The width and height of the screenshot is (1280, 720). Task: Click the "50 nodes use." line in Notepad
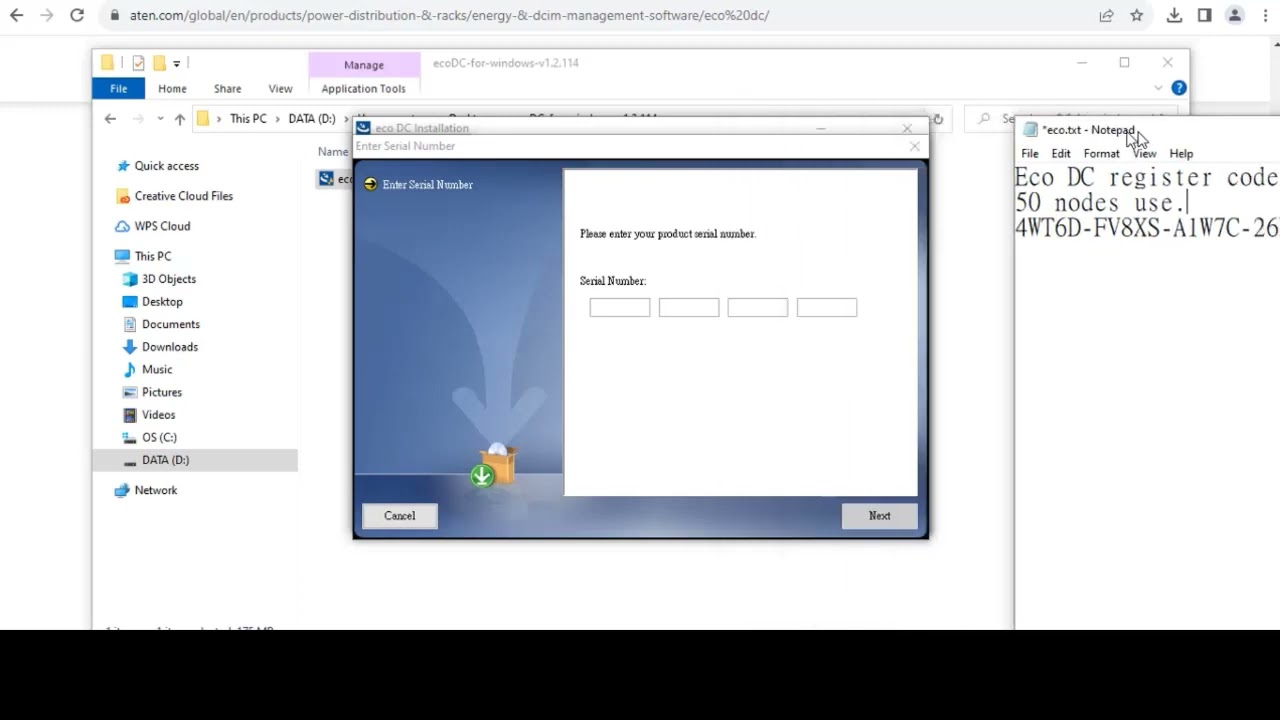pos(1101,203)
